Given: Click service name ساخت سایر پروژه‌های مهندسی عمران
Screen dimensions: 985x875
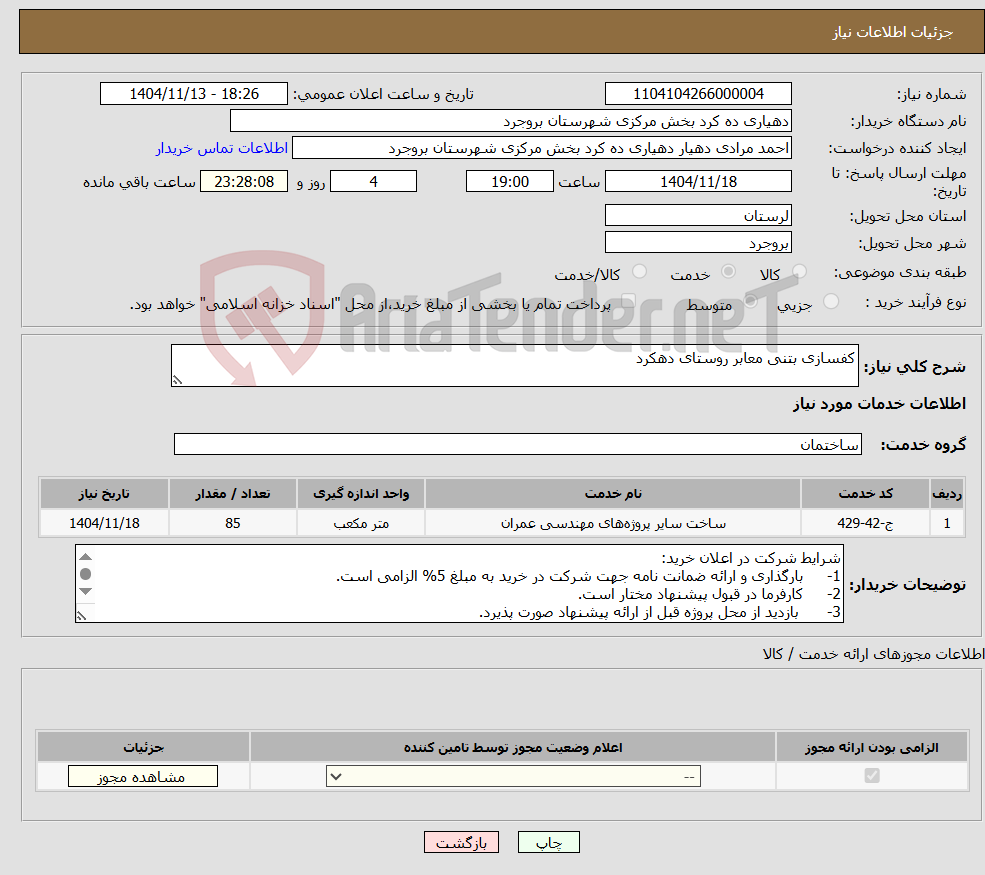Looking at the screenshot, I should coord(613,523).
